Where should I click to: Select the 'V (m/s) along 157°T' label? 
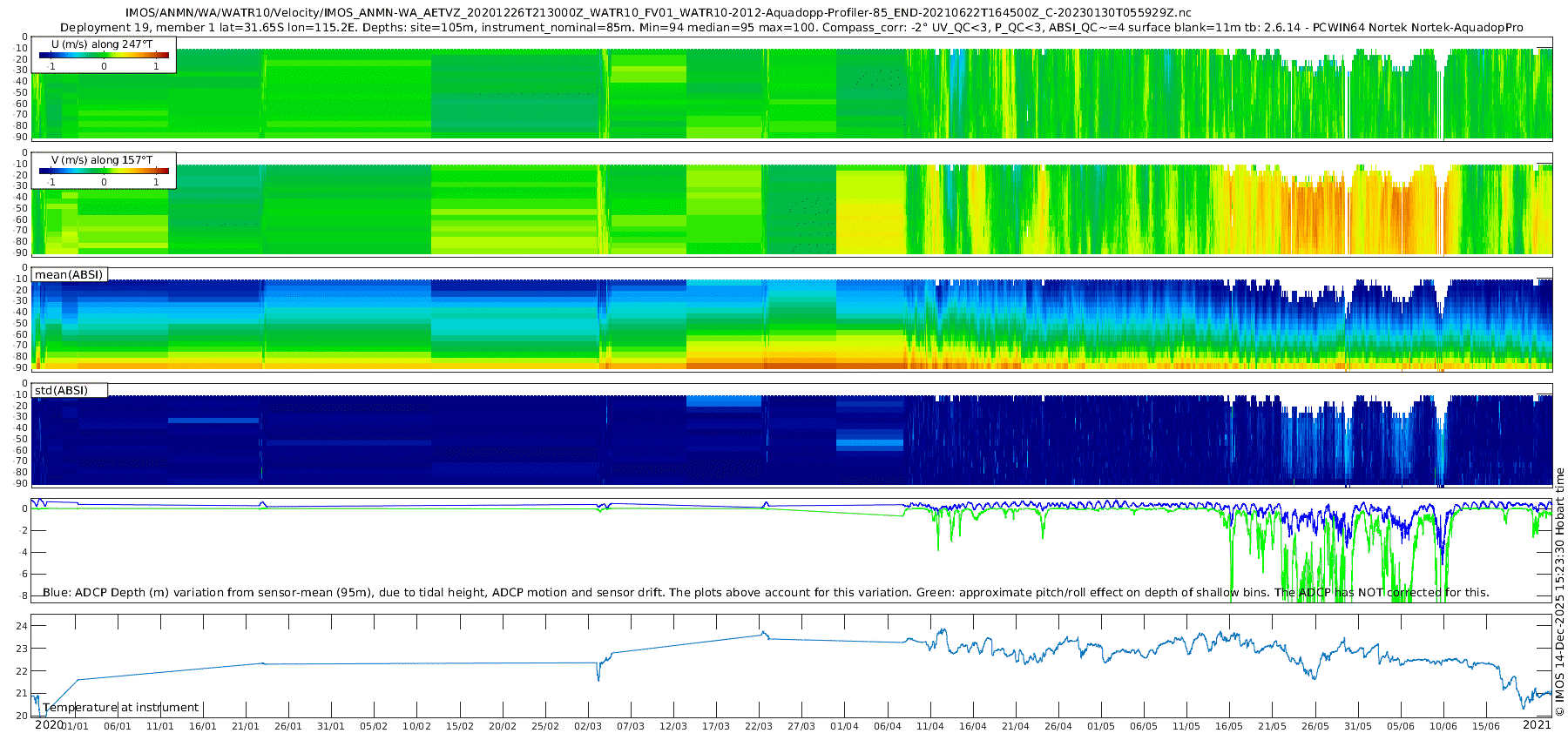tap(102, 159)
